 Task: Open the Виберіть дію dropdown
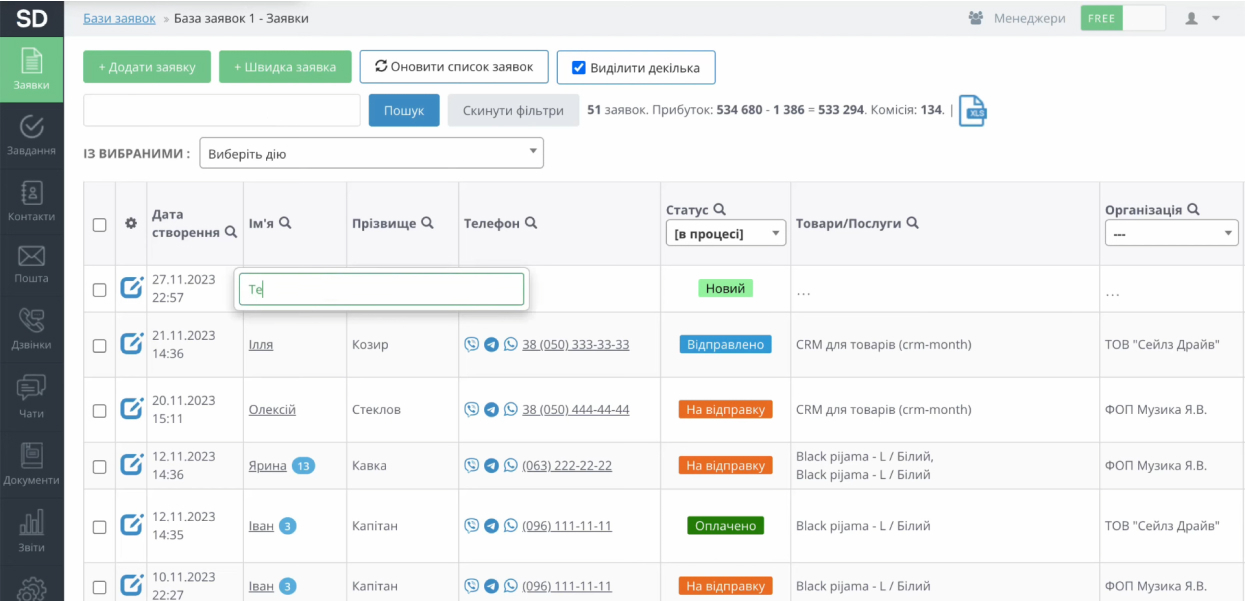click(372, 153)
